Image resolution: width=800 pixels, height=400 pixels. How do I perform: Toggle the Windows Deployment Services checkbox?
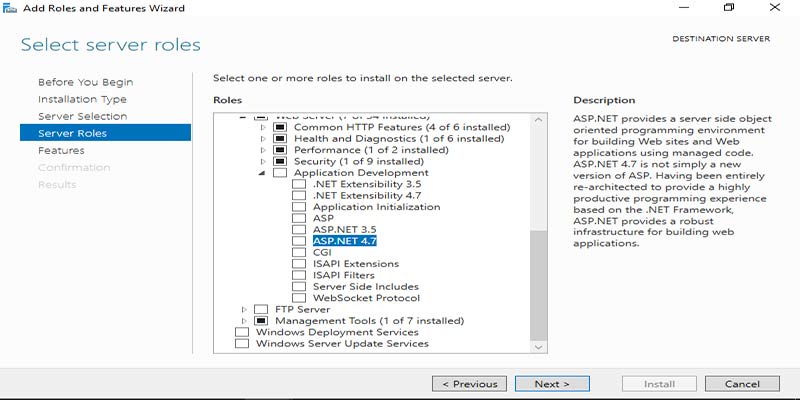(241, 332)
